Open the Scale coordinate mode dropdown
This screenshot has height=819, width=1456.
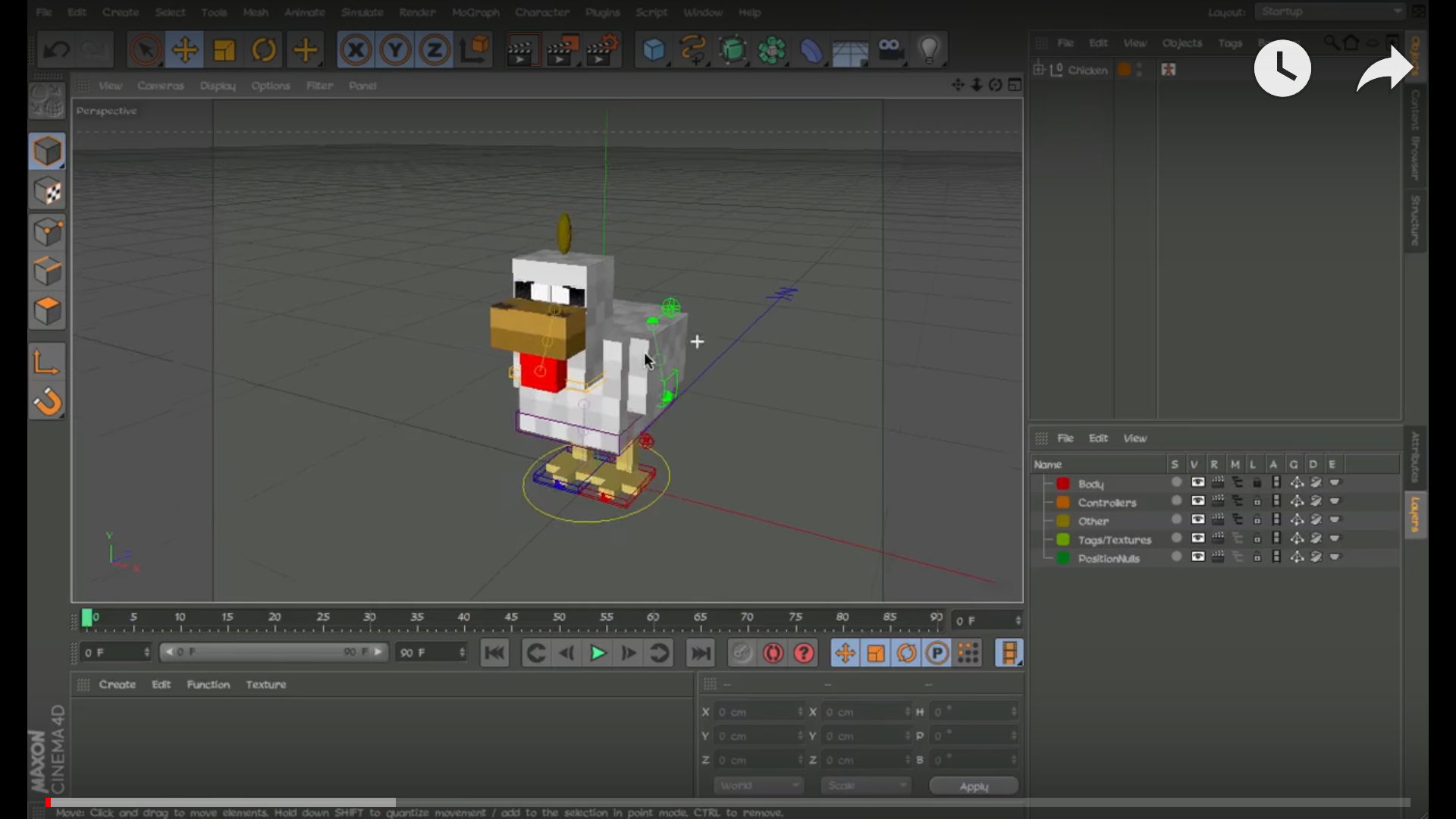pyautogui.click(x=866, y=786)
